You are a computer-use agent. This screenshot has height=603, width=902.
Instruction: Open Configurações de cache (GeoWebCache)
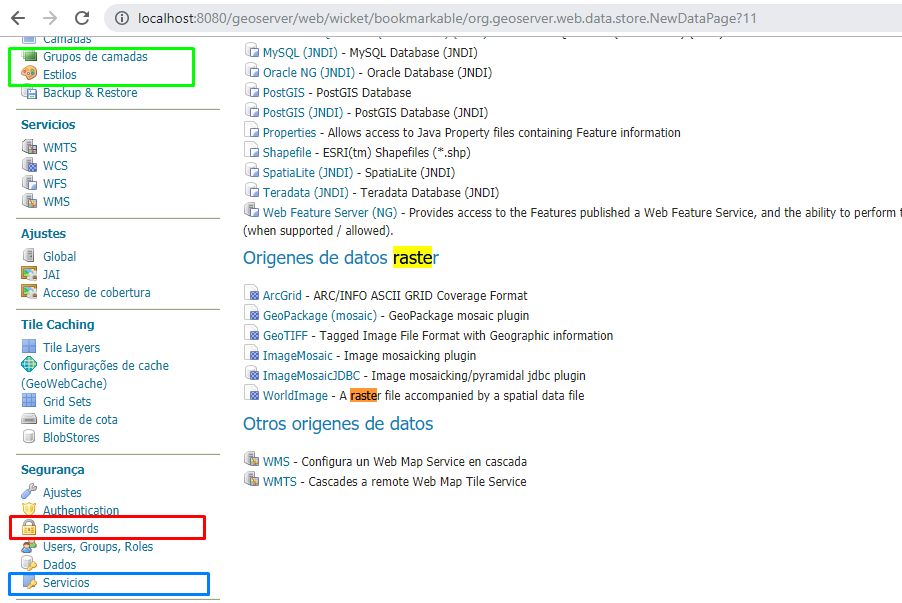point(95,374)
